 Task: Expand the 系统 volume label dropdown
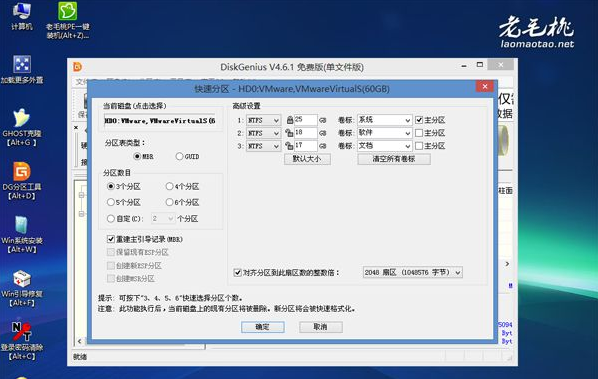408,120
